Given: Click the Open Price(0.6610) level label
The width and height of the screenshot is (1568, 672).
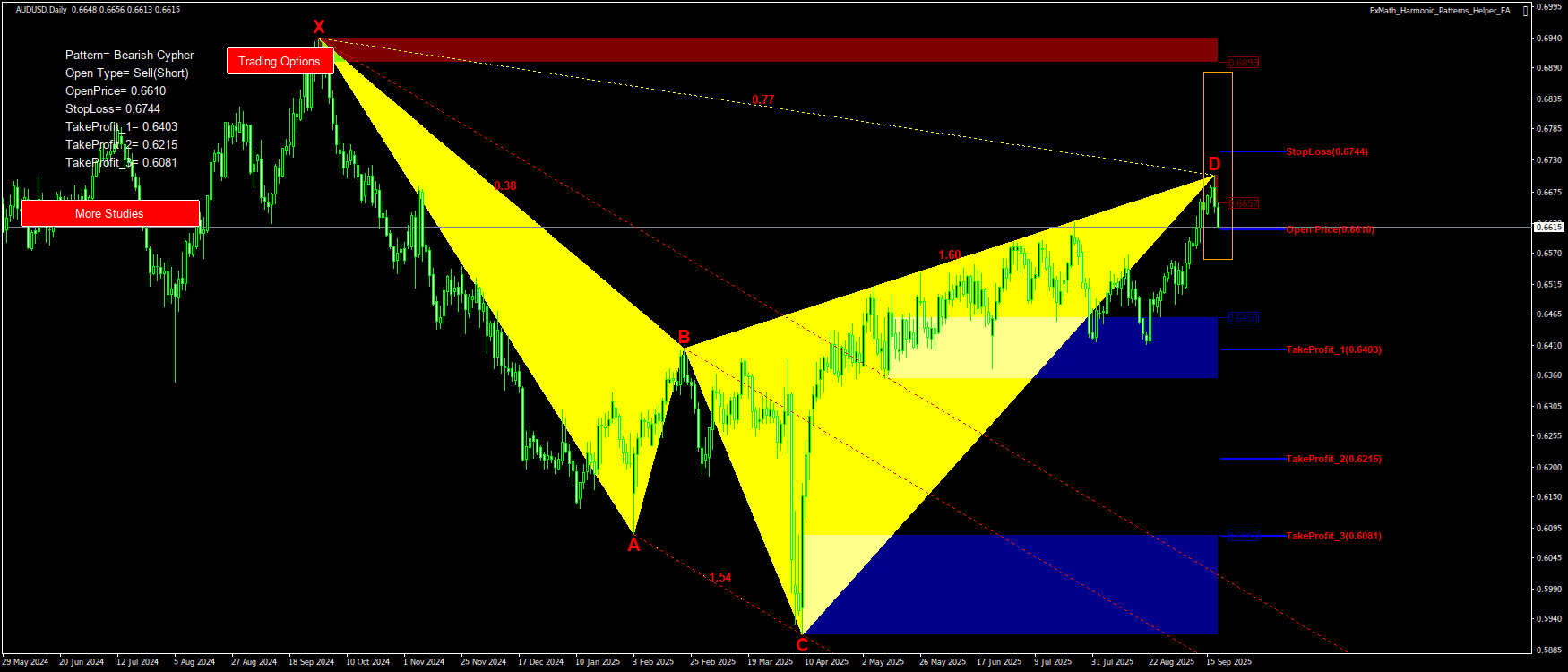Looking at the screenshot, I should pos(1330,229).
